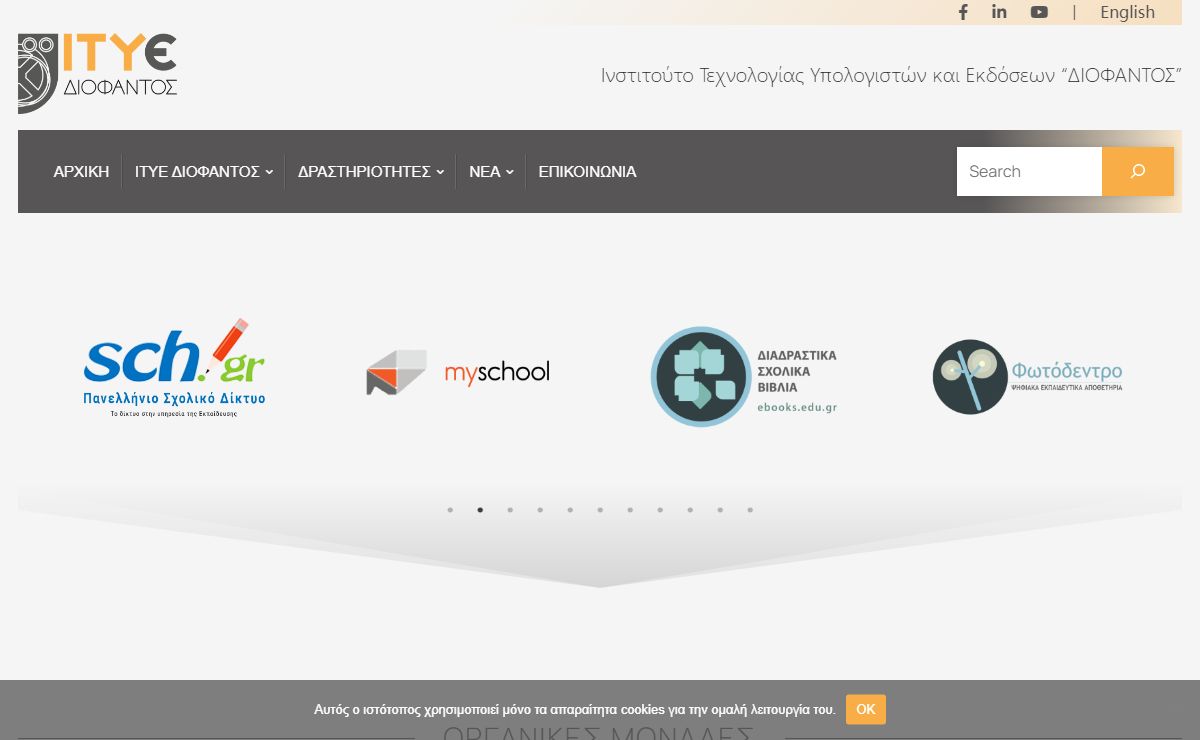Image resolution: width=1200 pixels, height=740 pixels.
Task: Open the myschool logo
Action: pyautogui.click(x=458, y=373)
